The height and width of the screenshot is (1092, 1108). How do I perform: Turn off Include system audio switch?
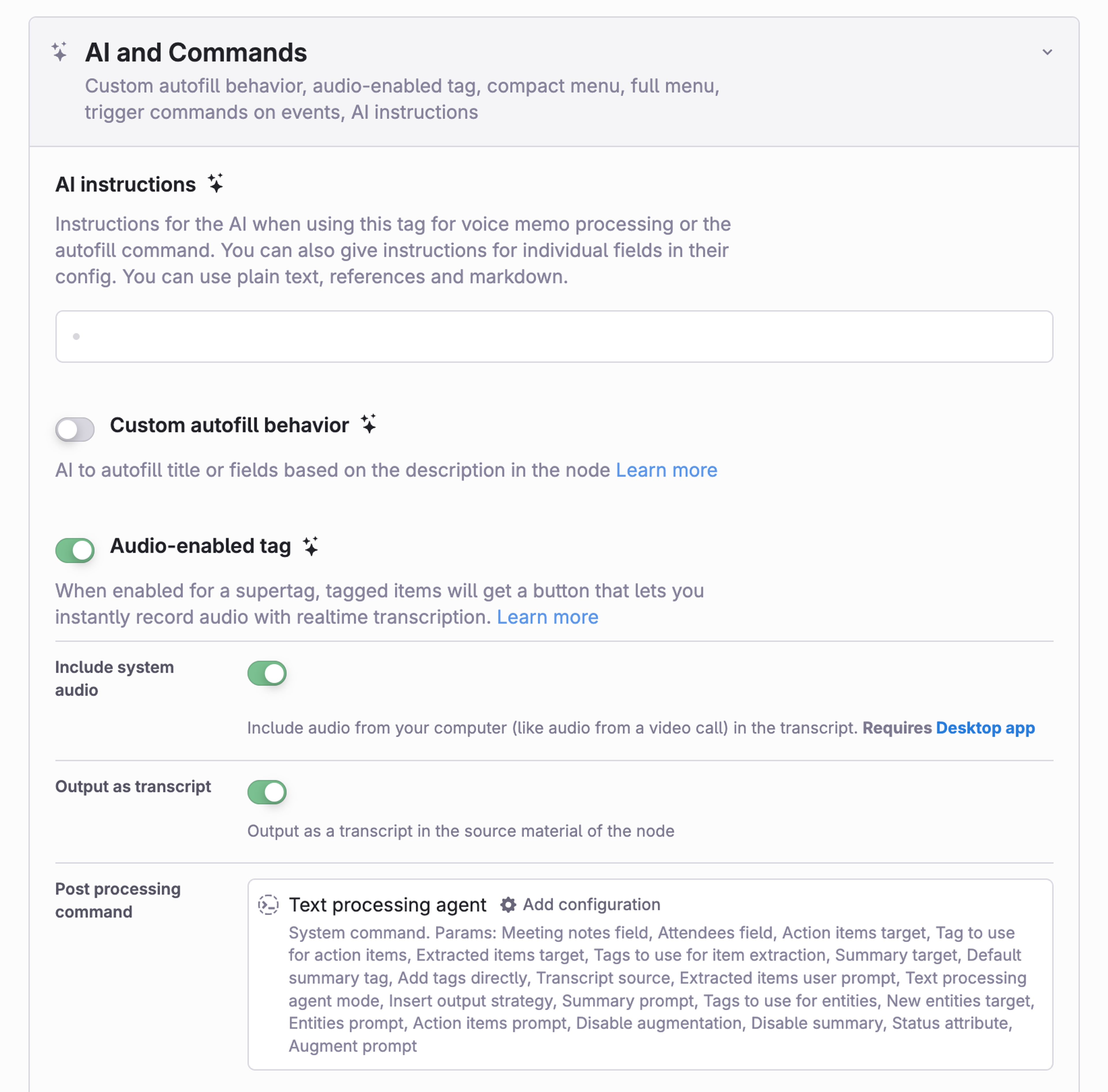point(267,673)
